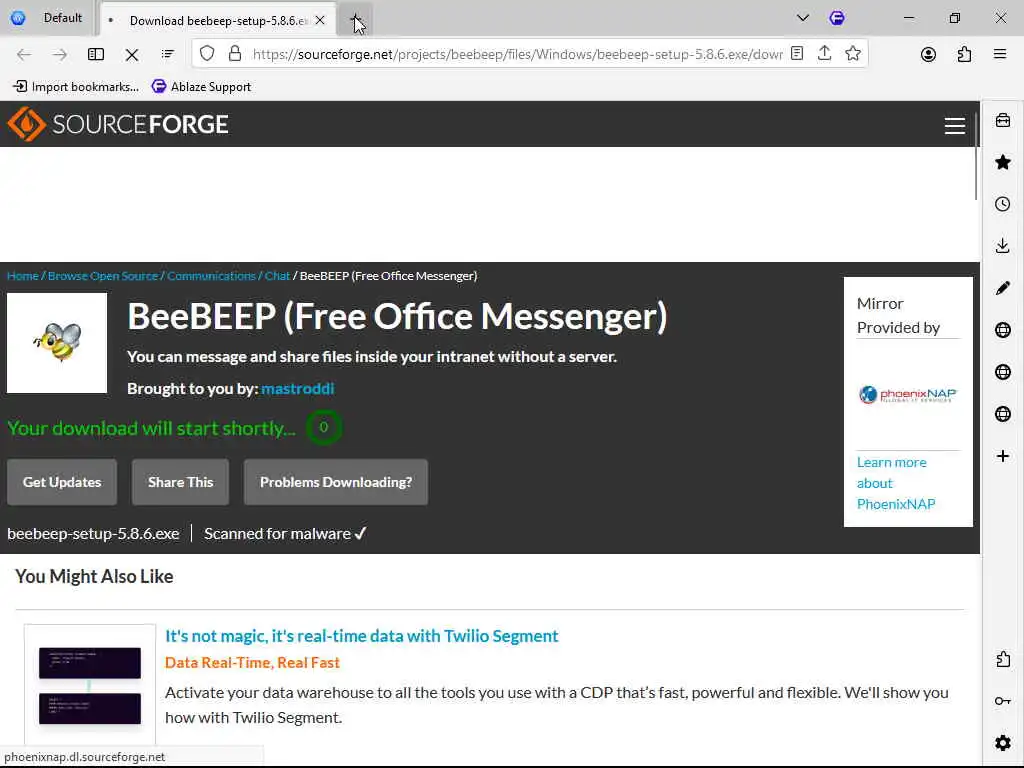Viewport: 1024px width, 768px height.
Task: Click the page vertical scrollbar thumb
Action: click(x=976, y=157)
